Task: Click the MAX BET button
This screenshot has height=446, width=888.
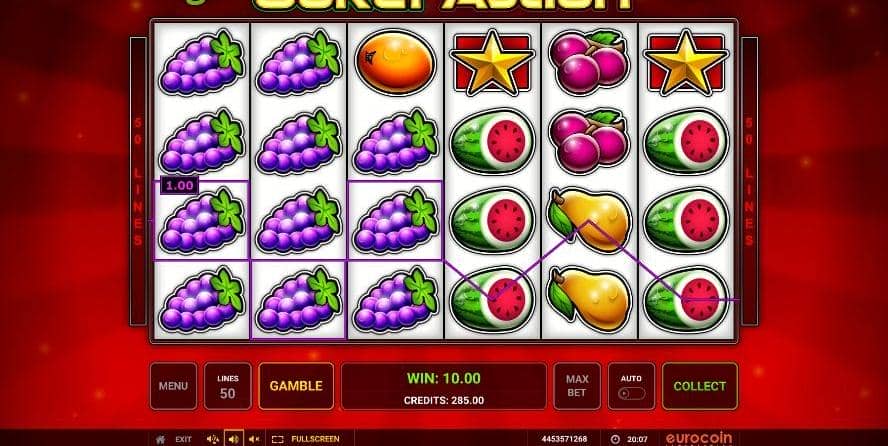Action: pos(577,386)
